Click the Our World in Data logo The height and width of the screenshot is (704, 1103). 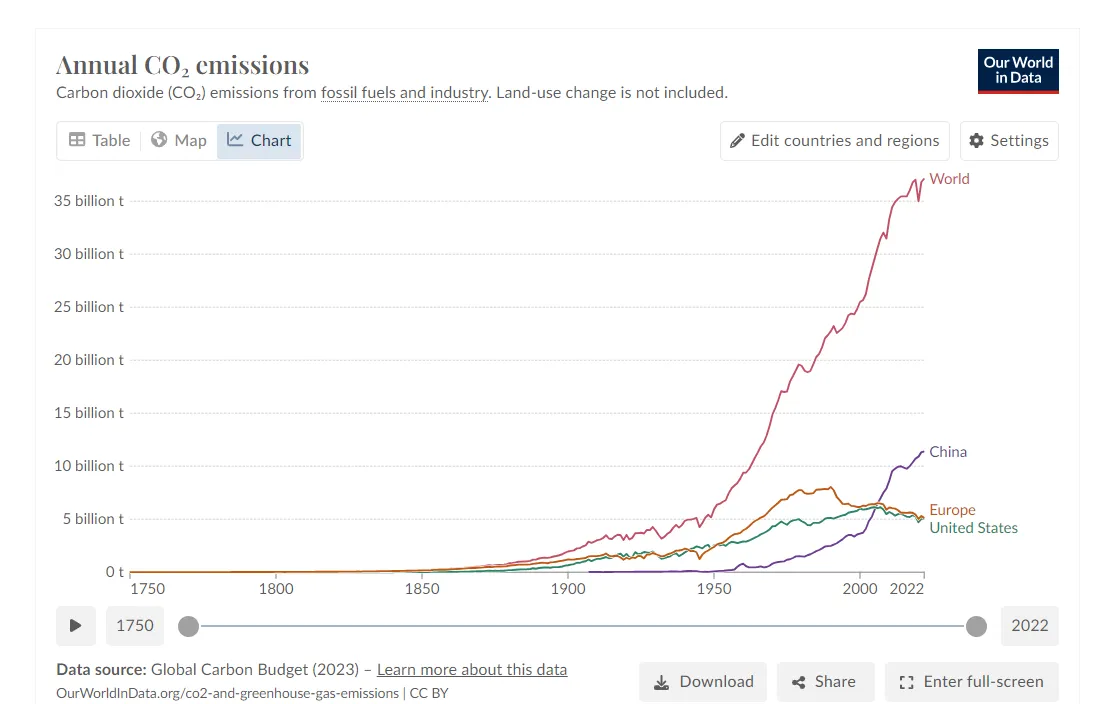[x=1018, y=71]
